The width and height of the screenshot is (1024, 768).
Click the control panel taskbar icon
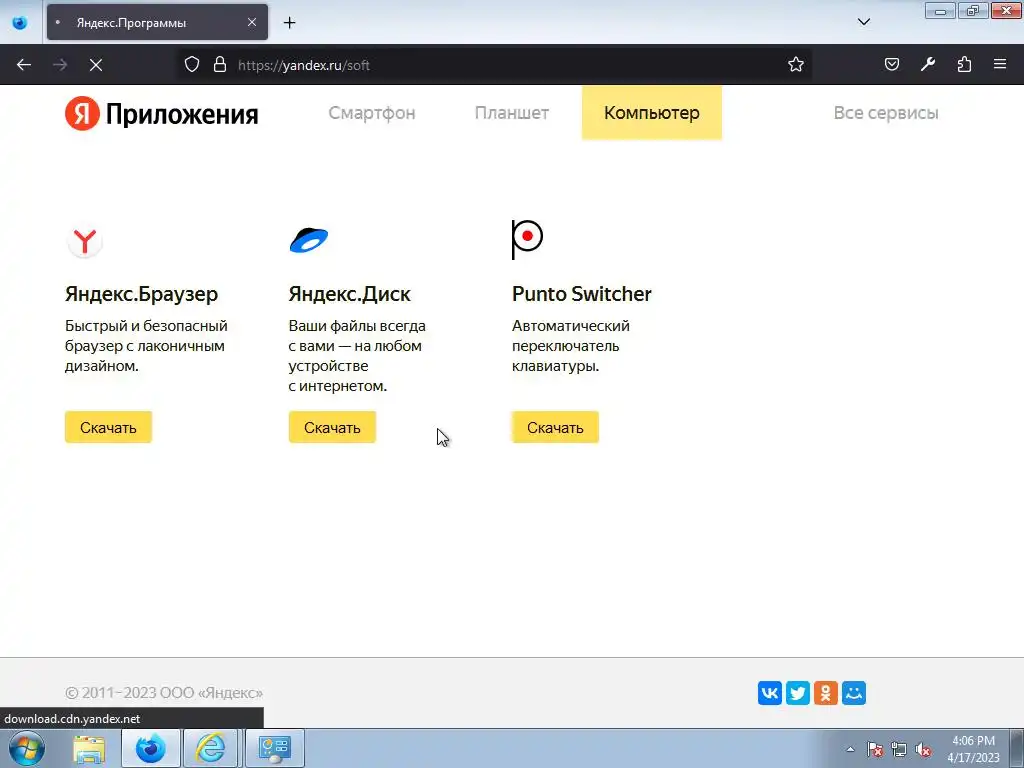click(x=274, y=748)
